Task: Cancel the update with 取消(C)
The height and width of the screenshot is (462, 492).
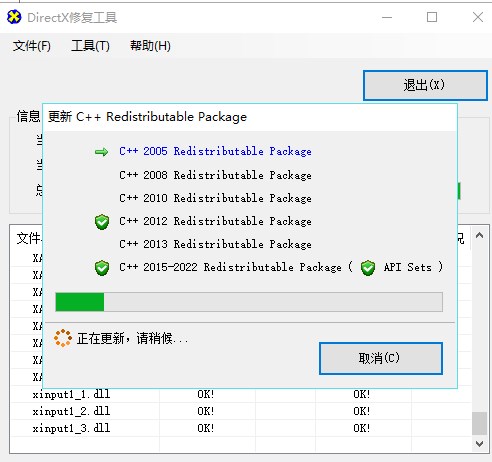Action: (x=381, y=358)
